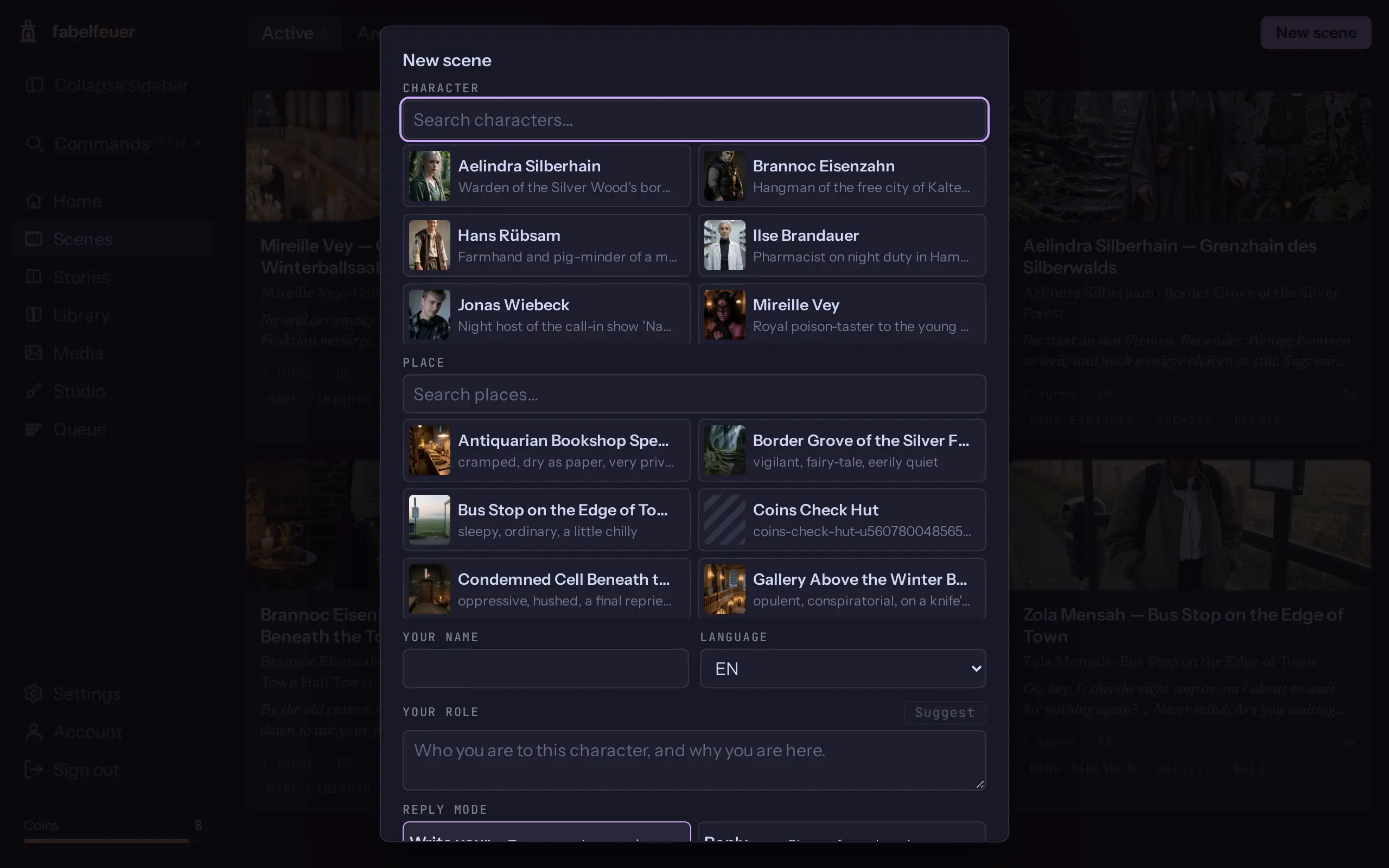Open Stories via its sidebar icon
The image size is (1389, 868).
coord(34,277)
